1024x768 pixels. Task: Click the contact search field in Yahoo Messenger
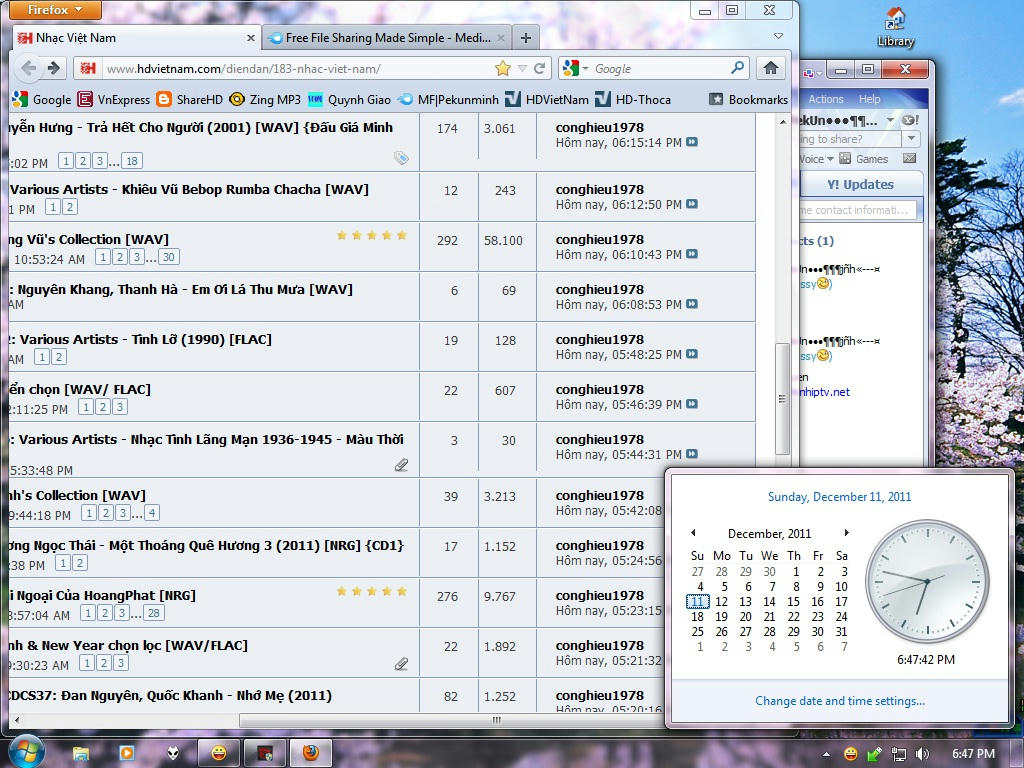857,210
